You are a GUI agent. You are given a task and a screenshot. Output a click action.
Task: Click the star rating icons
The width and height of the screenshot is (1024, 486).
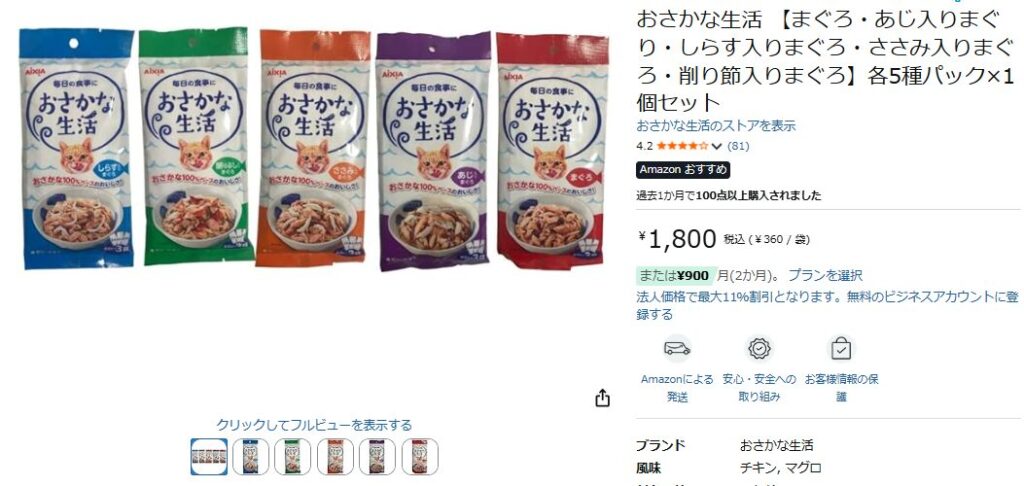(682, 146)
